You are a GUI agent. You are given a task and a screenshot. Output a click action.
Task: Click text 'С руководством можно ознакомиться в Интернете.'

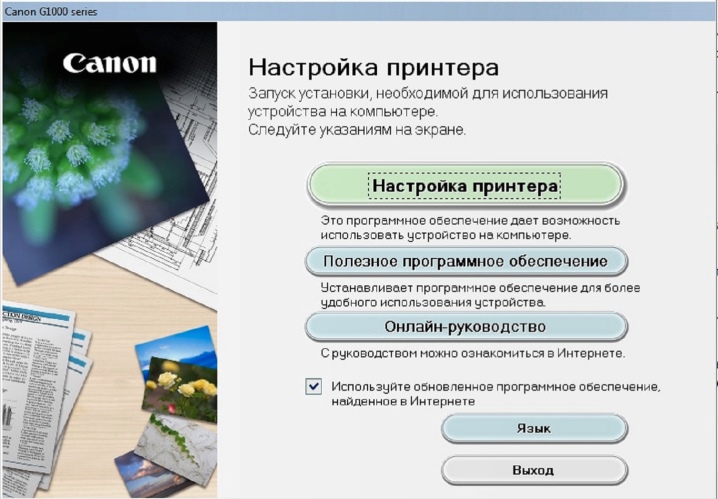coord(473,353)
